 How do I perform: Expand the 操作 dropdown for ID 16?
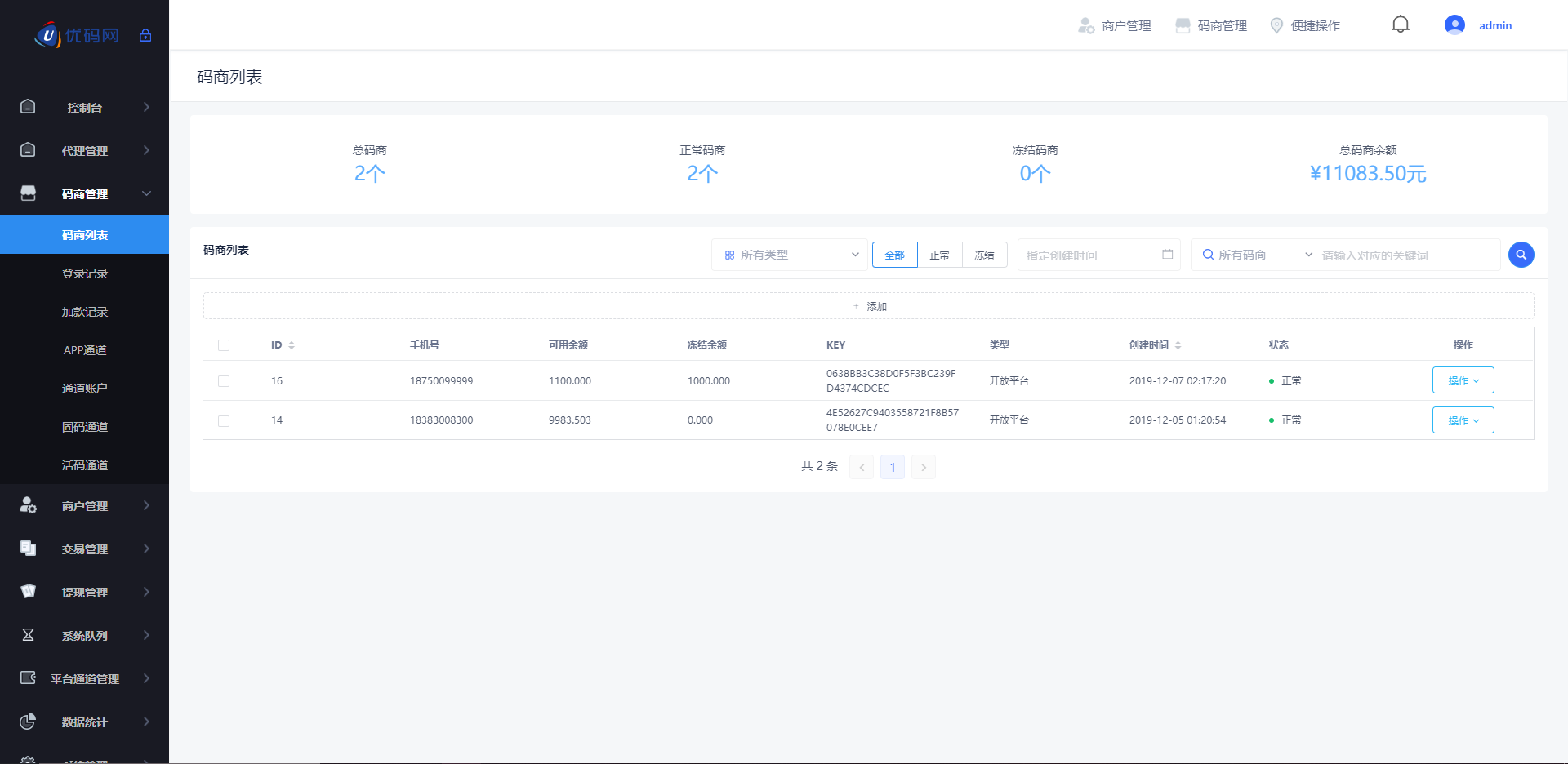1463,380
